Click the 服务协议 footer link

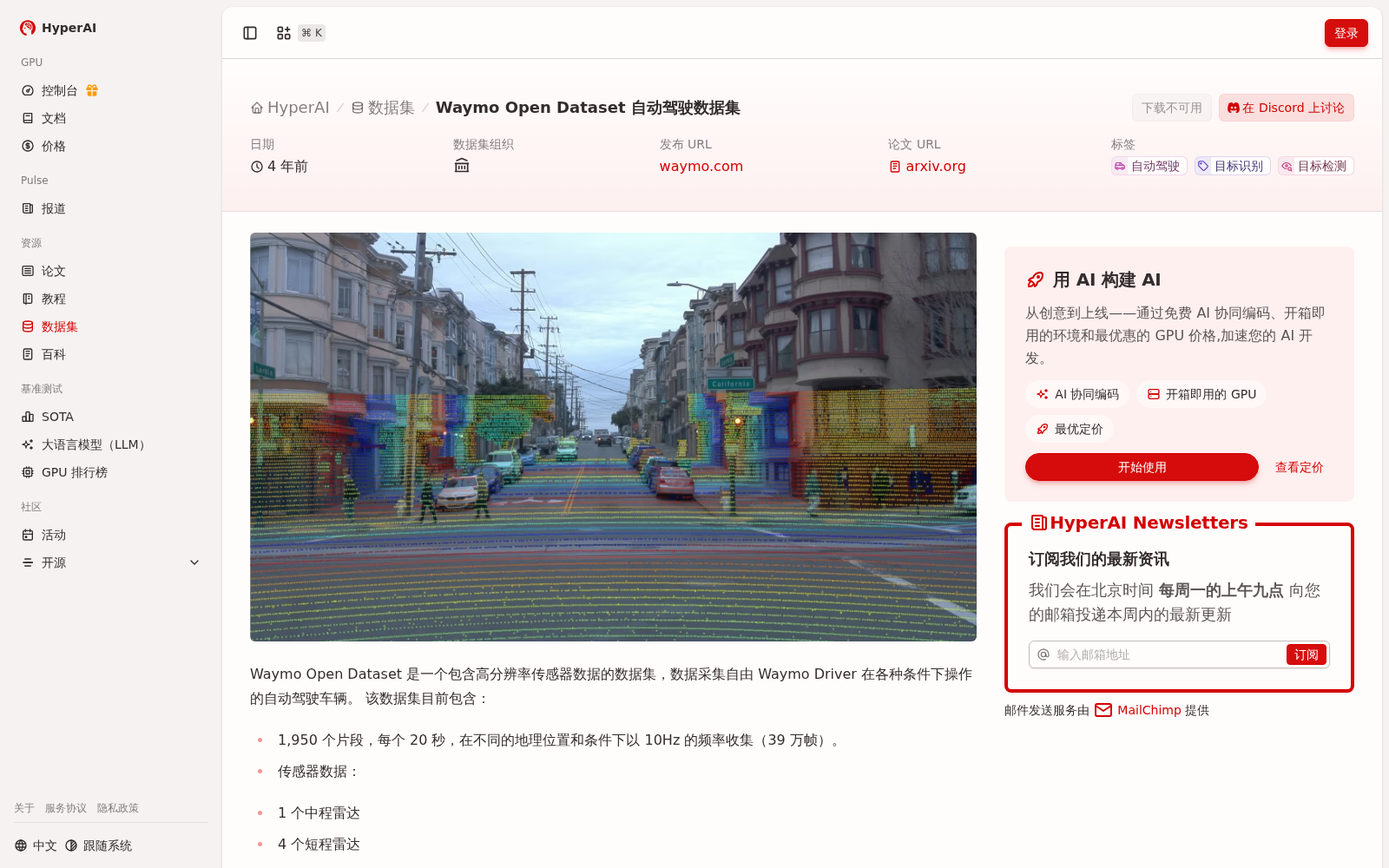66,808
